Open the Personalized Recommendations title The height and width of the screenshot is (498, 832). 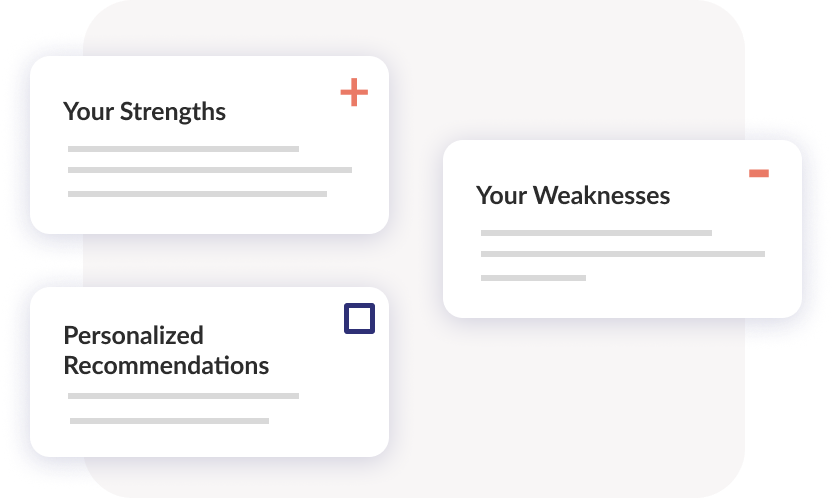tap(166, 351)
